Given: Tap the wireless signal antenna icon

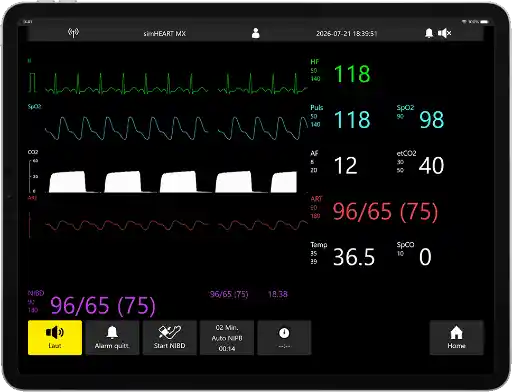Looking at the screenshot, I should point(73,33).
